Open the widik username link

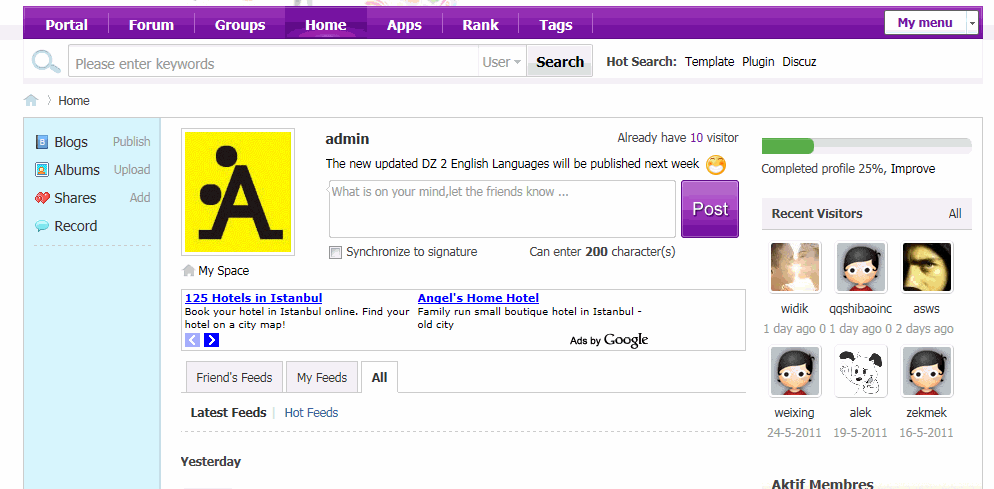[x=795, y=309]
